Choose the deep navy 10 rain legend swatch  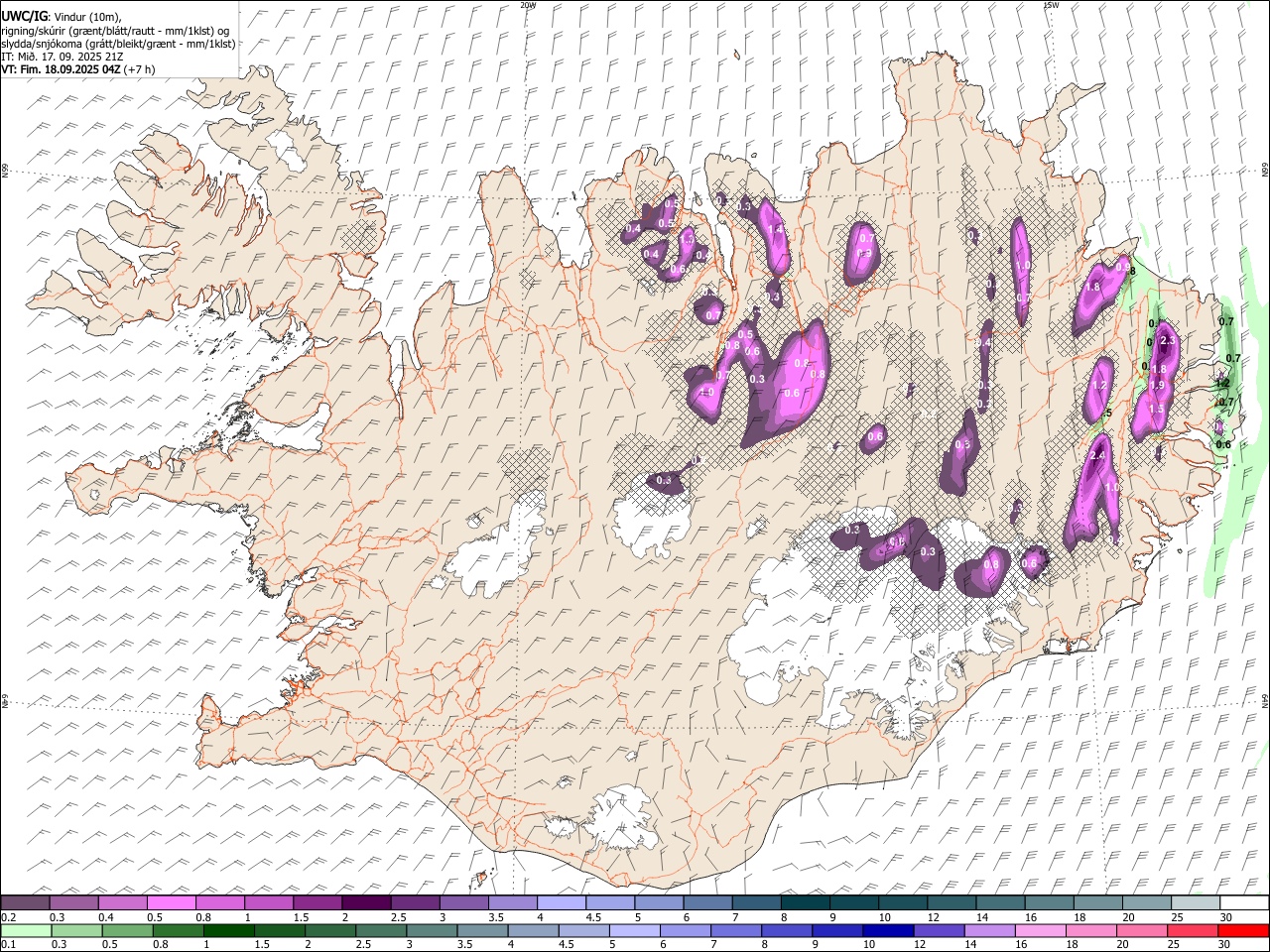click(886, 931)
